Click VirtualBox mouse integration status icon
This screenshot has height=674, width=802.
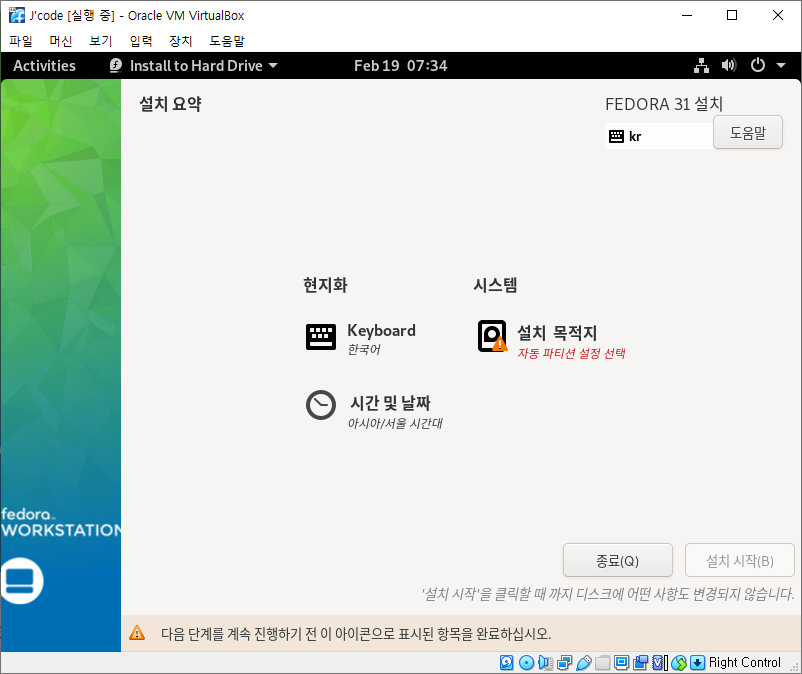[679, 663]
